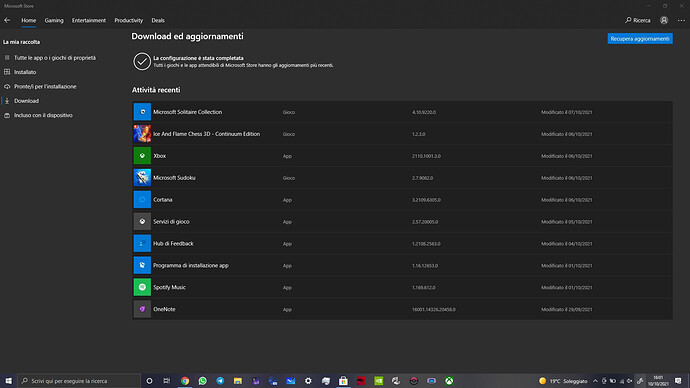The width and height of the screenshot is (690, 388).
Task: Click the Microsoft Sudoku icon
Action: point(142,178)
